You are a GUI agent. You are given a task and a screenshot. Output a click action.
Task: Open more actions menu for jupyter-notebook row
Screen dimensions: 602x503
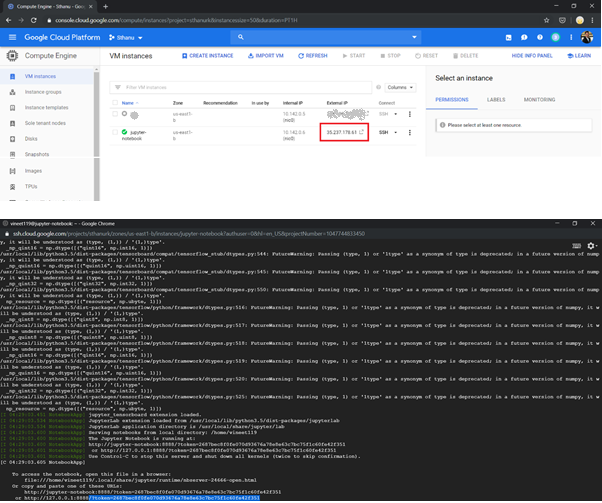tap(410, 132)
